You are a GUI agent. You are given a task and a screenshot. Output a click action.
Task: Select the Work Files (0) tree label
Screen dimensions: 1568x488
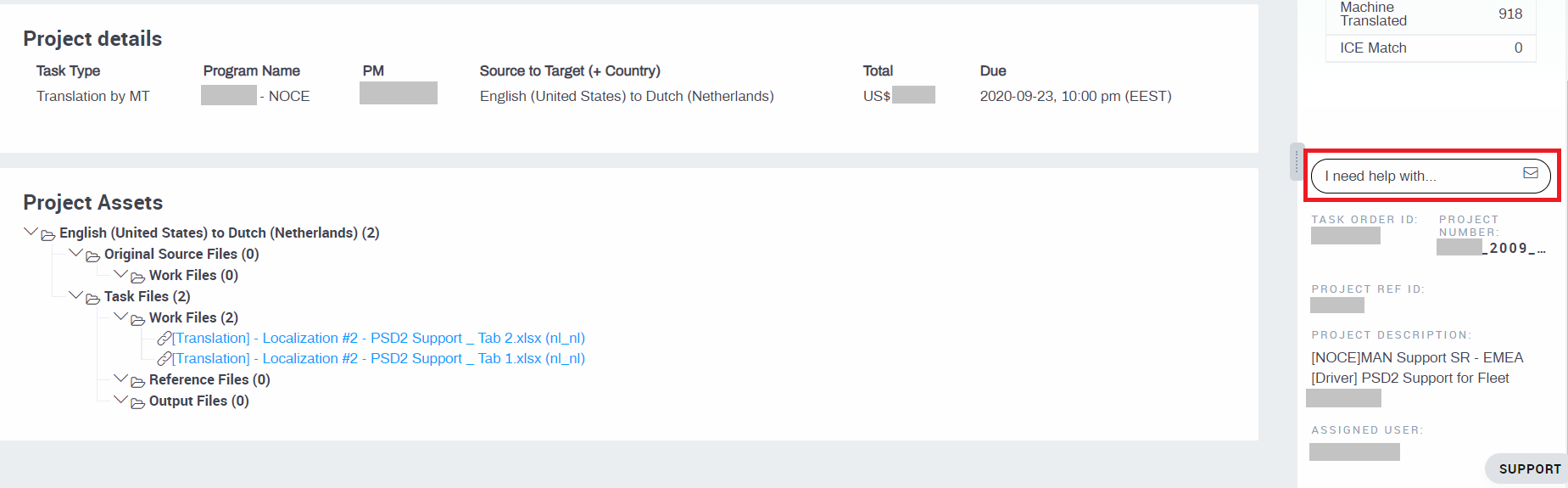(193, 276)
